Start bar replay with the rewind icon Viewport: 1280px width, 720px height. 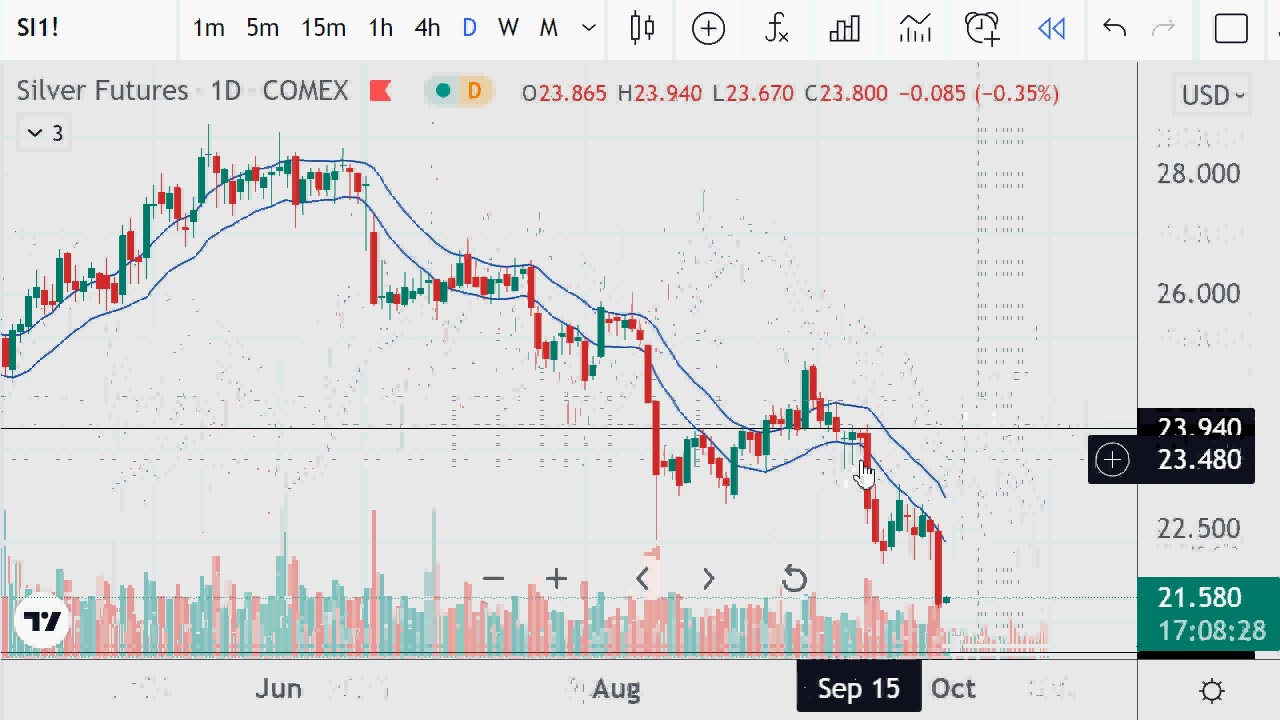[1051, 28]
